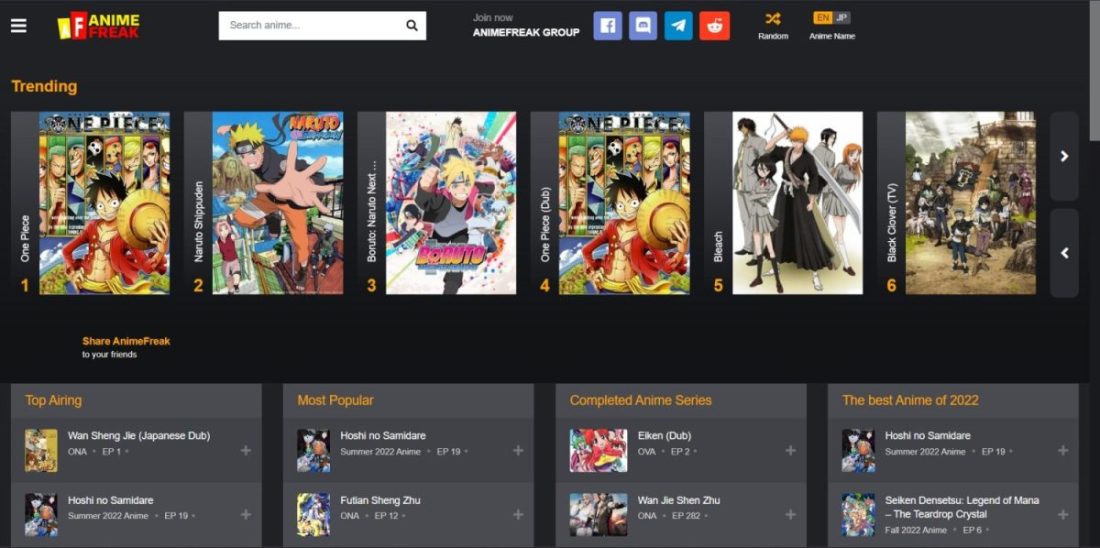Open the Most Popular section heading
The height and width of the screenshot is (548, 1100).
(x=335, y=401)
